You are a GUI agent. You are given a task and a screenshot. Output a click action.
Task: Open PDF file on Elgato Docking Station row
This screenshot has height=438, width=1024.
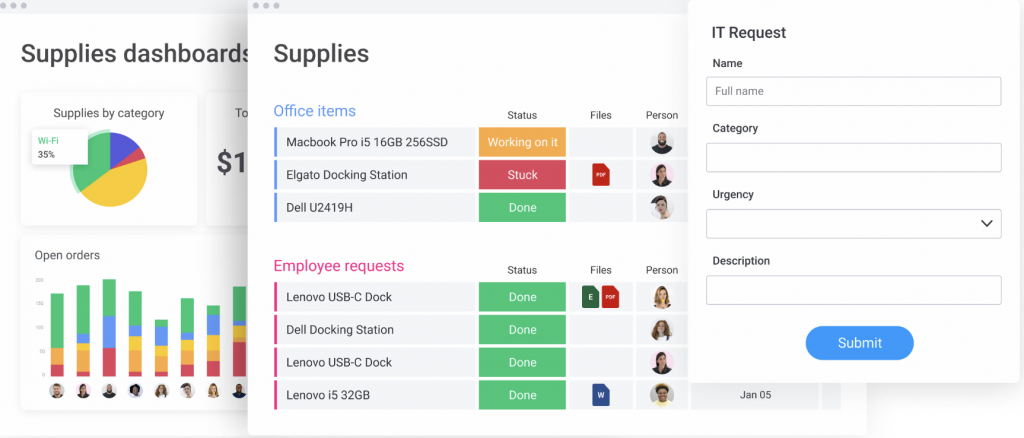(601, 175)
